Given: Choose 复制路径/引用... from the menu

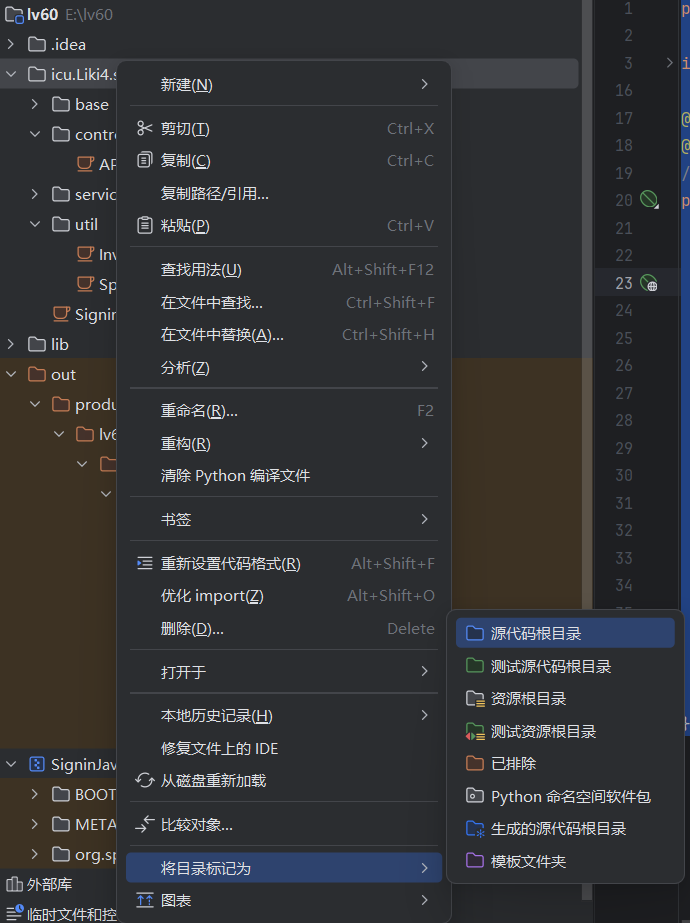Looking at the screenshot, I should (x=284, y=193).
